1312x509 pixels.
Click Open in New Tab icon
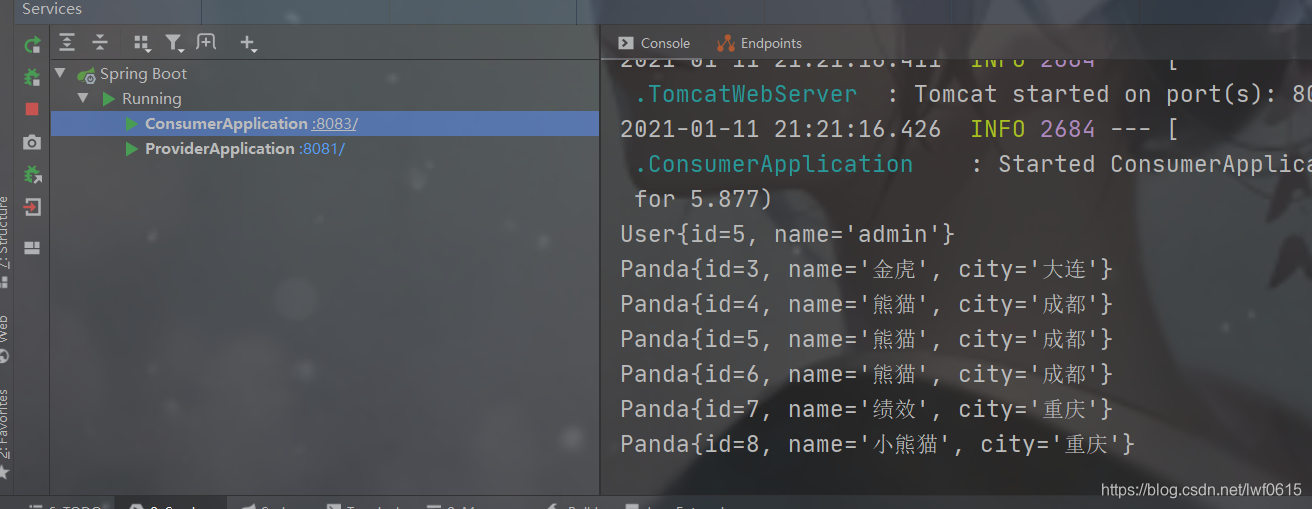pyautogui.click(x=206, y=42)
